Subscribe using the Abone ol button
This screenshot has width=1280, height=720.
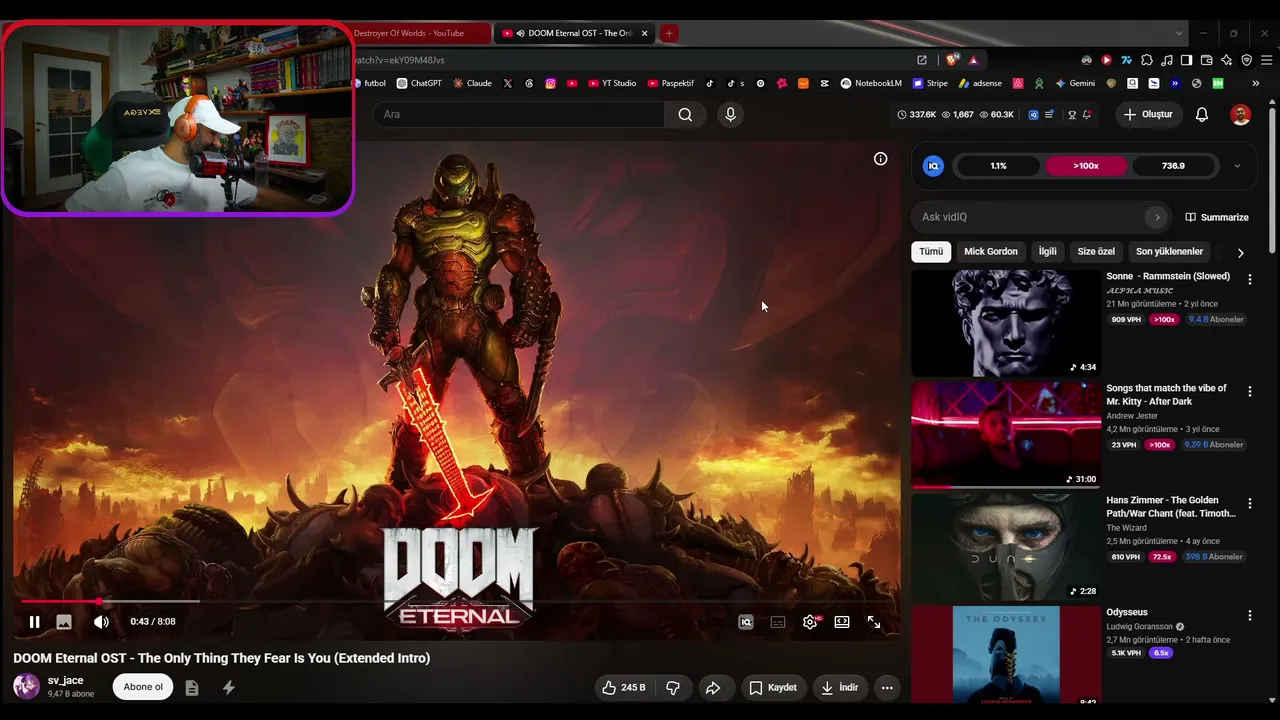[143, 687]
